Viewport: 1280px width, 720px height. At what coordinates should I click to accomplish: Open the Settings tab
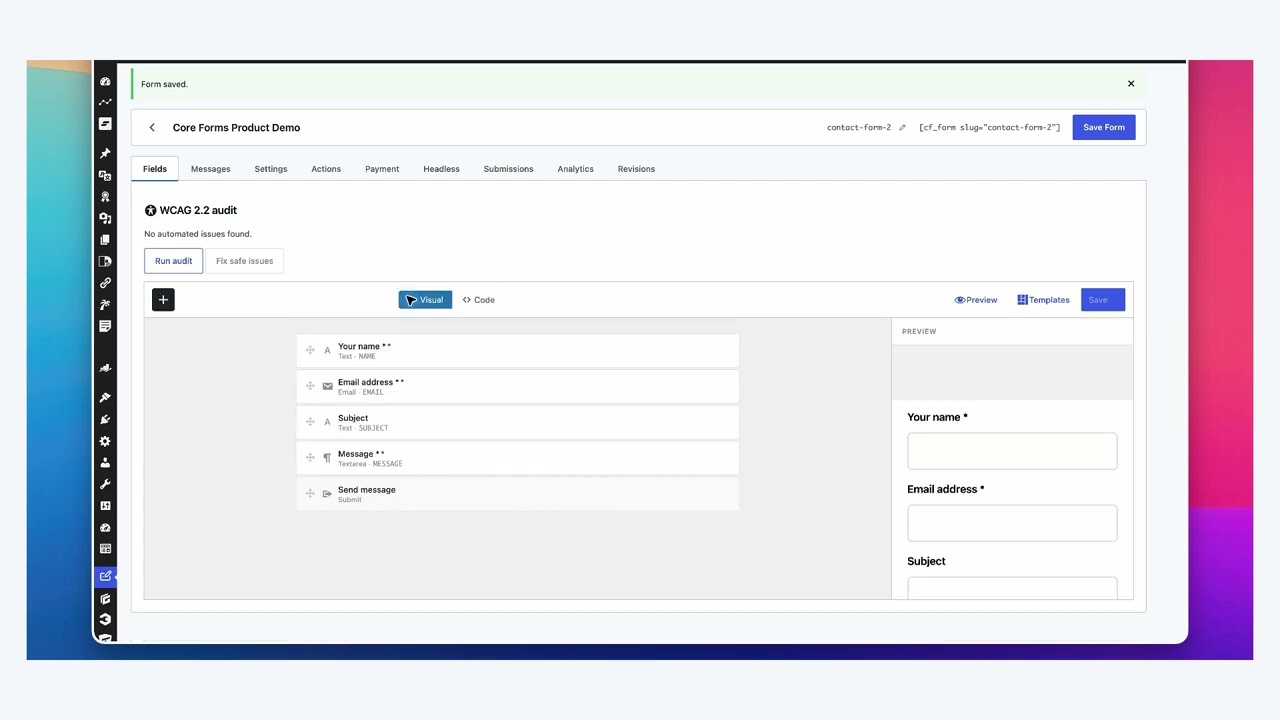tap(270, 169)
